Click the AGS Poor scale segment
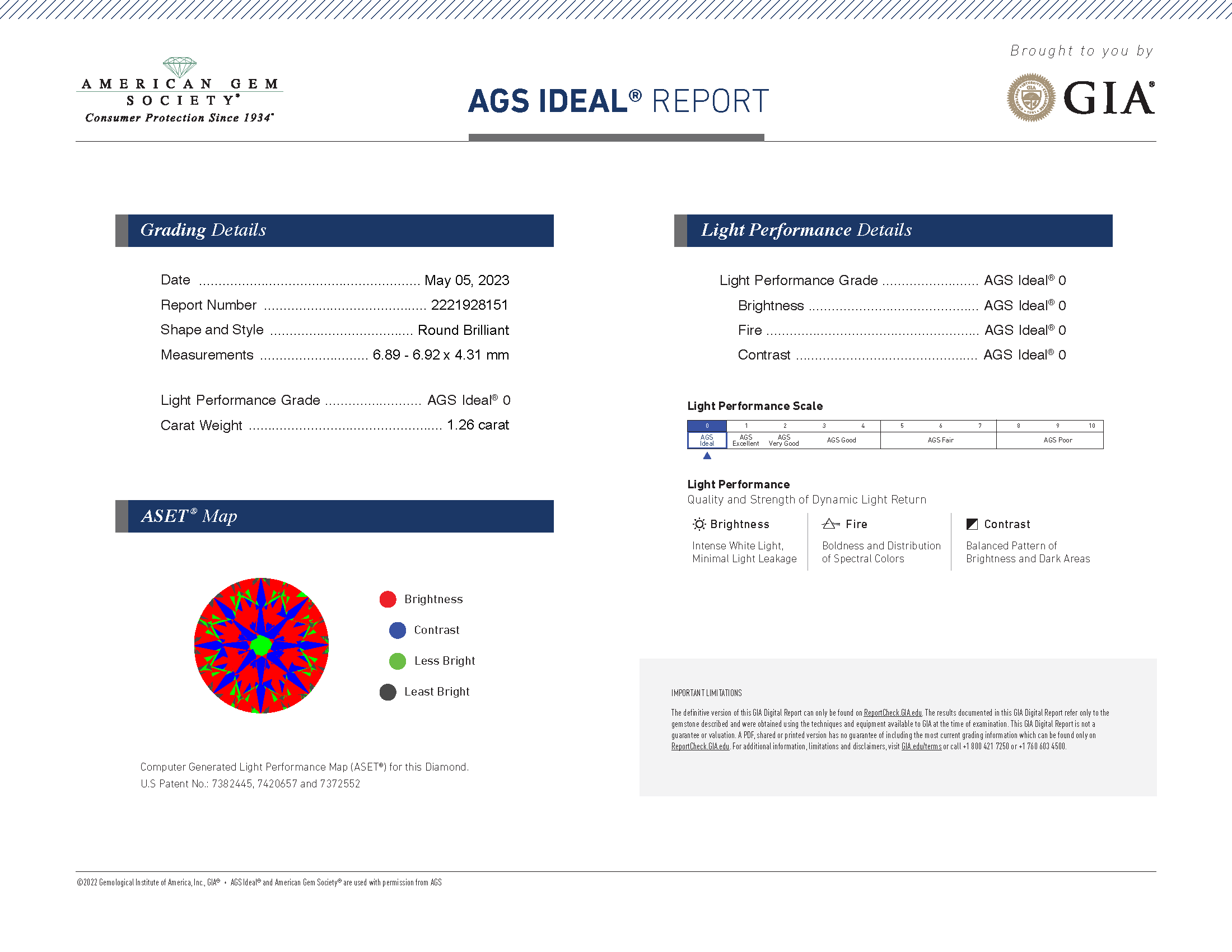The width and height of the screenshot is (1232, 952). (x=1057, y=440)
